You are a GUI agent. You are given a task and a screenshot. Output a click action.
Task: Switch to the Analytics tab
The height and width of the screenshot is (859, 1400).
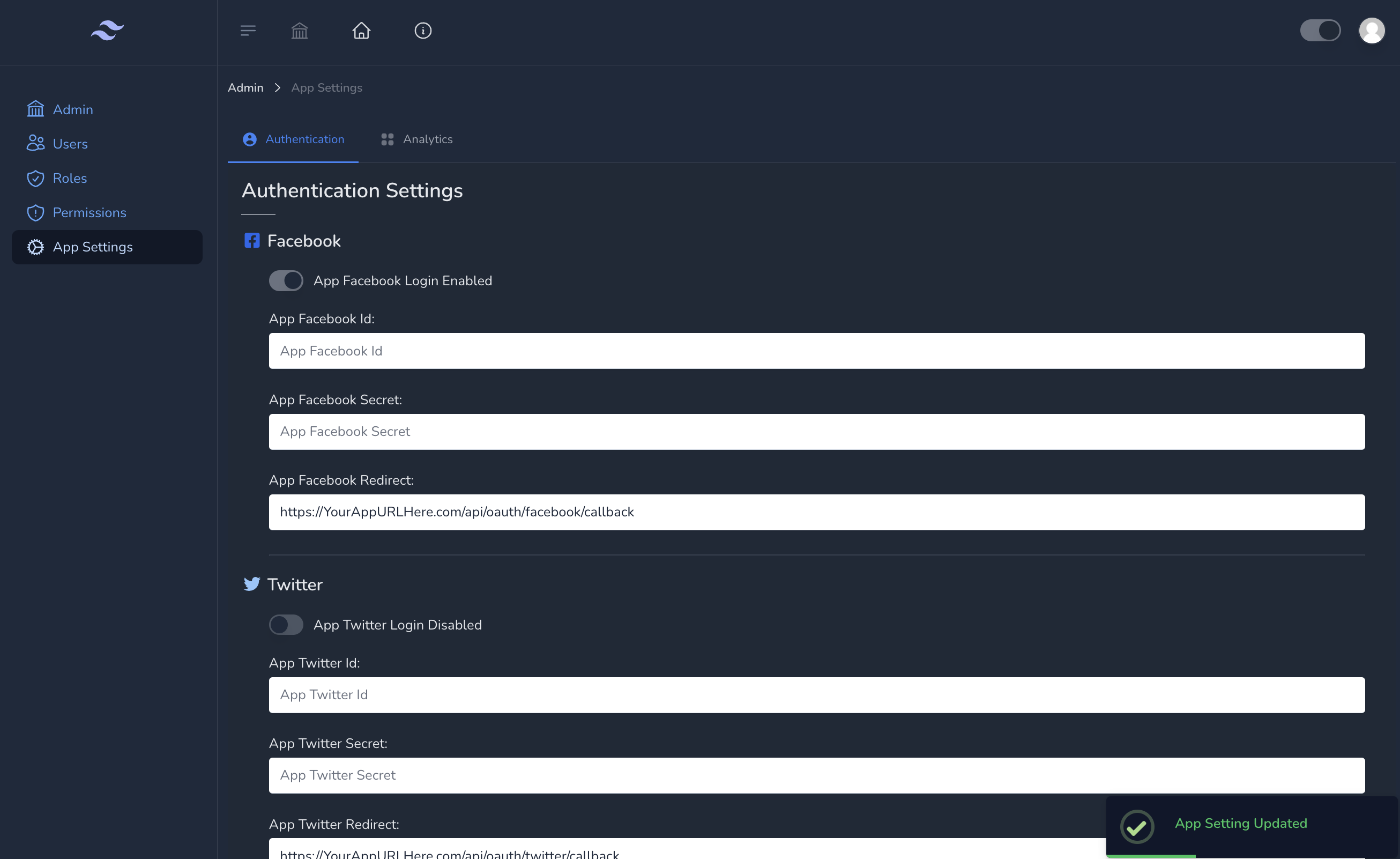pos(416,139)
